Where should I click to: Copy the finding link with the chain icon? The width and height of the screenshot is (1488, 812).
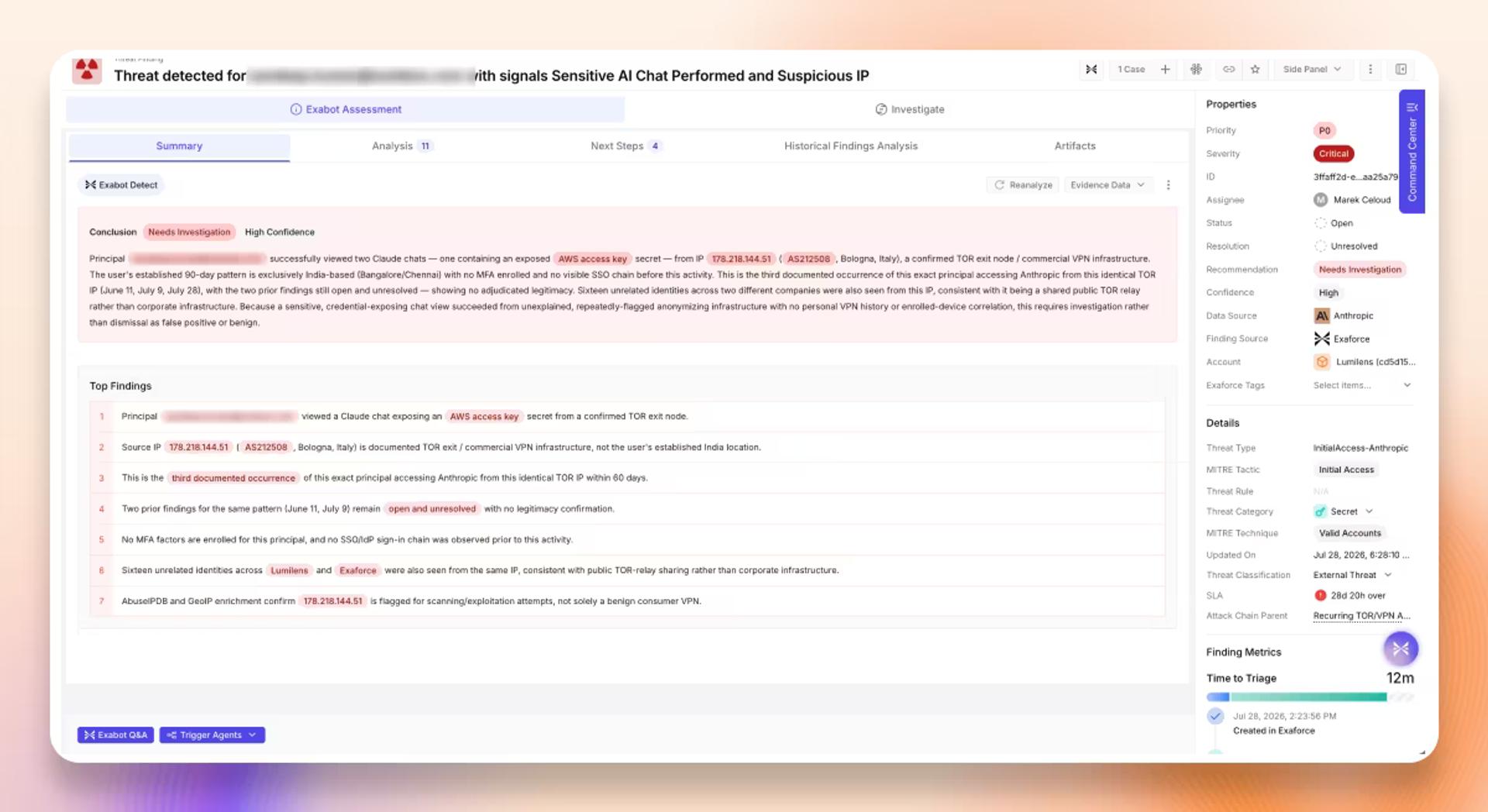click(x=1228, y=69)
